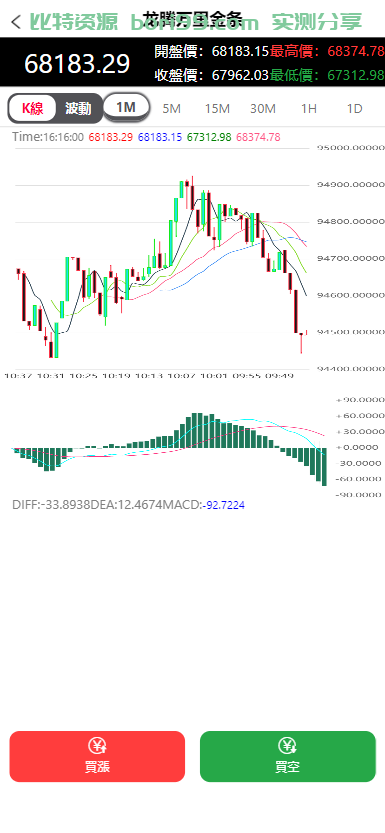Tap the back arrow icon

point(16,22)
